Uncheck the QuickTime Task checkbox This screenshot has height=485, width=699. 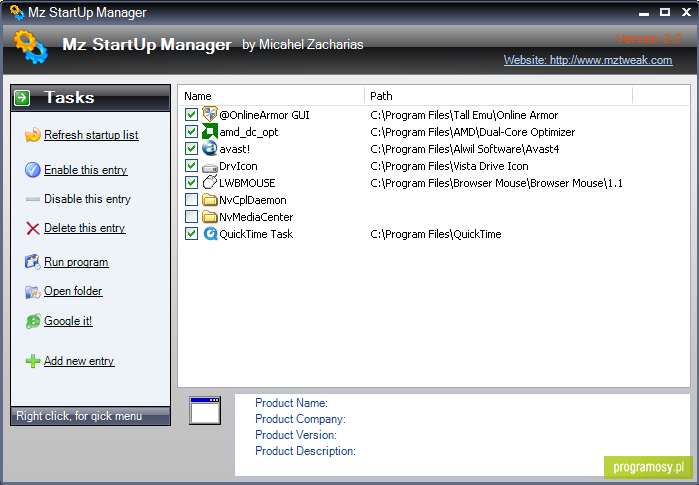coord(191,234)
